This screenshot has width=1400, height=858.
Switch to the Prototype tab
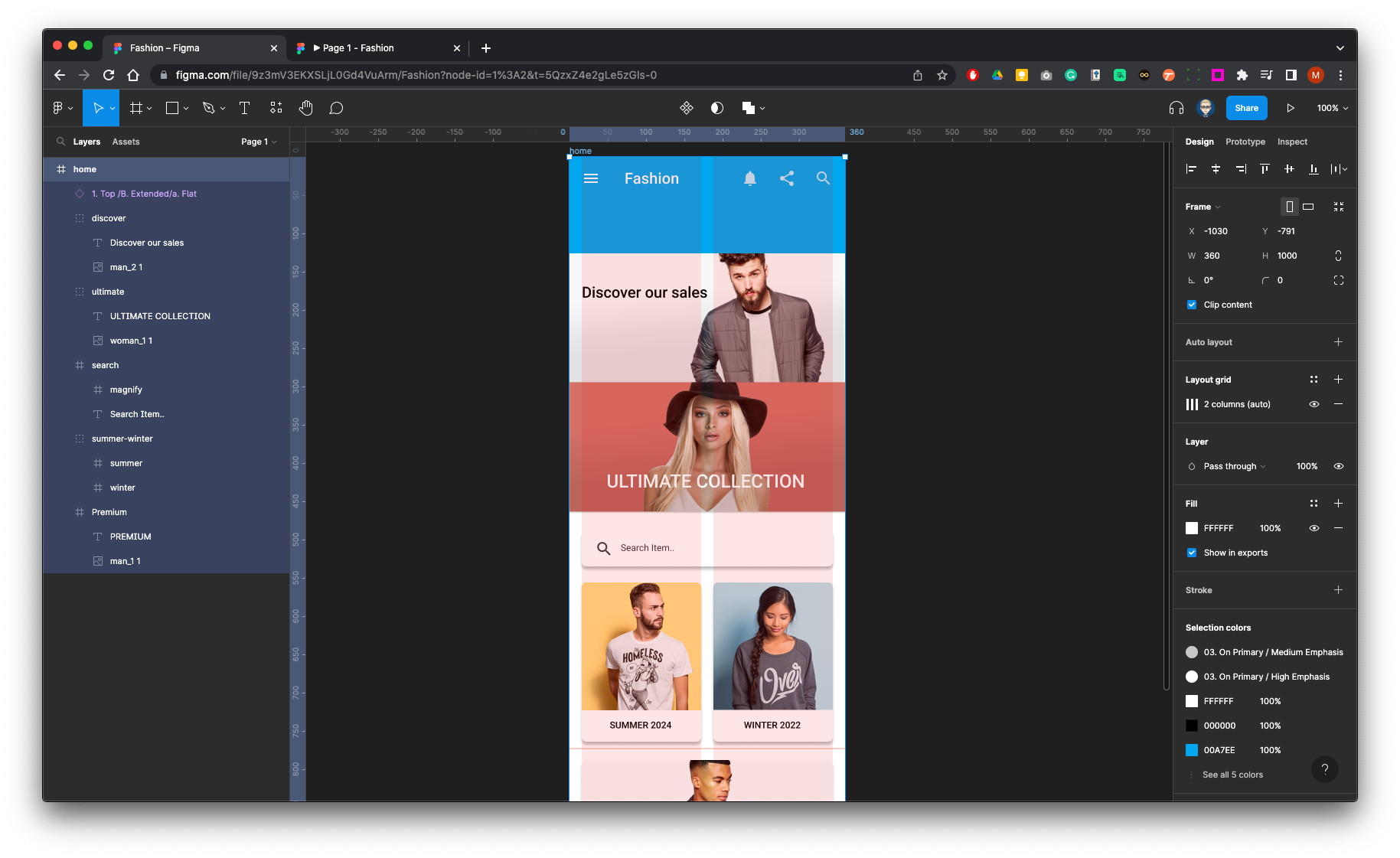click(1245, 142)
